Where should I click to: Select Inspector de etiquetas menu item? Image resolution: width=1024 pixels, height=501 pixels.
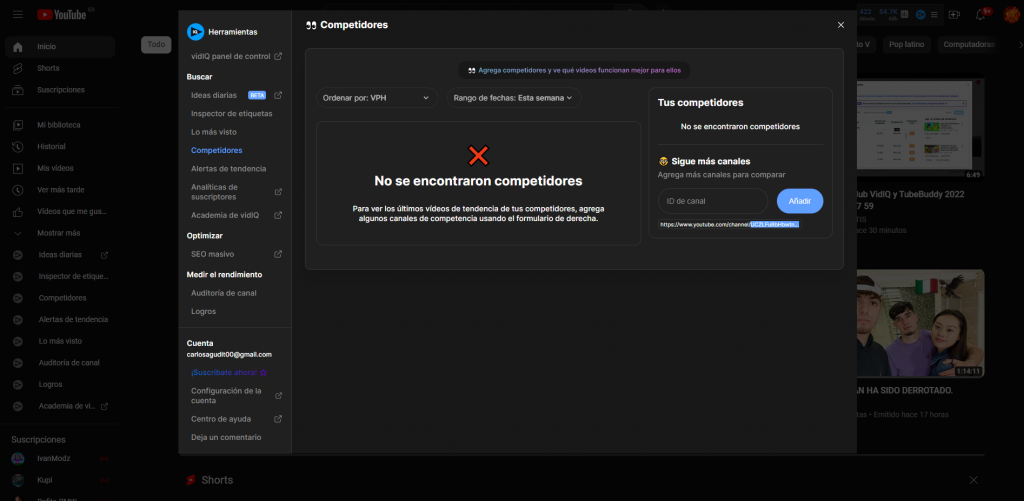(x=231, y=113)
